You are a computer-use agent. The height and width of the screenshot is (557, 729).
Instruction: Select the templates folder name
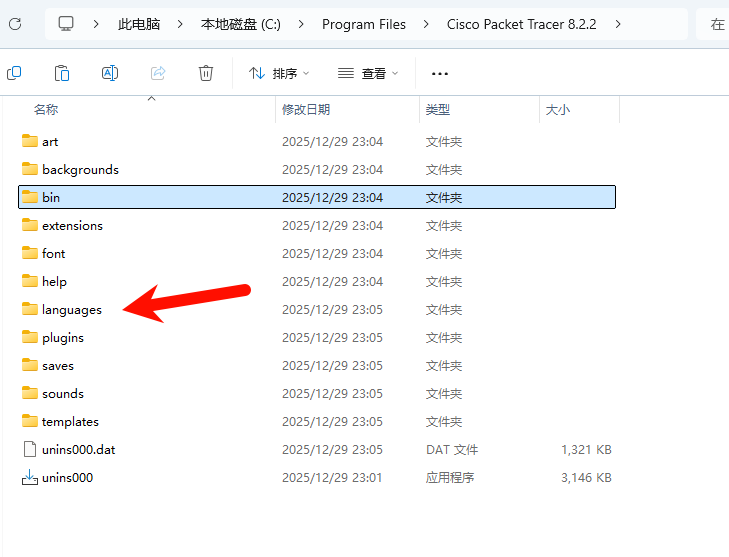[x=70, y=422]
